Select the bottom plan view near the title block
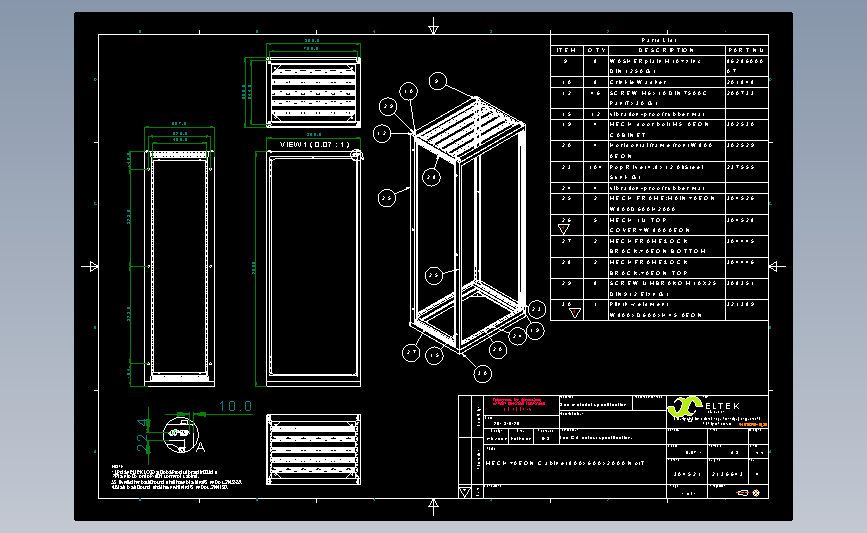This screenshot has height=533, width=867. [x=313, y=450]
